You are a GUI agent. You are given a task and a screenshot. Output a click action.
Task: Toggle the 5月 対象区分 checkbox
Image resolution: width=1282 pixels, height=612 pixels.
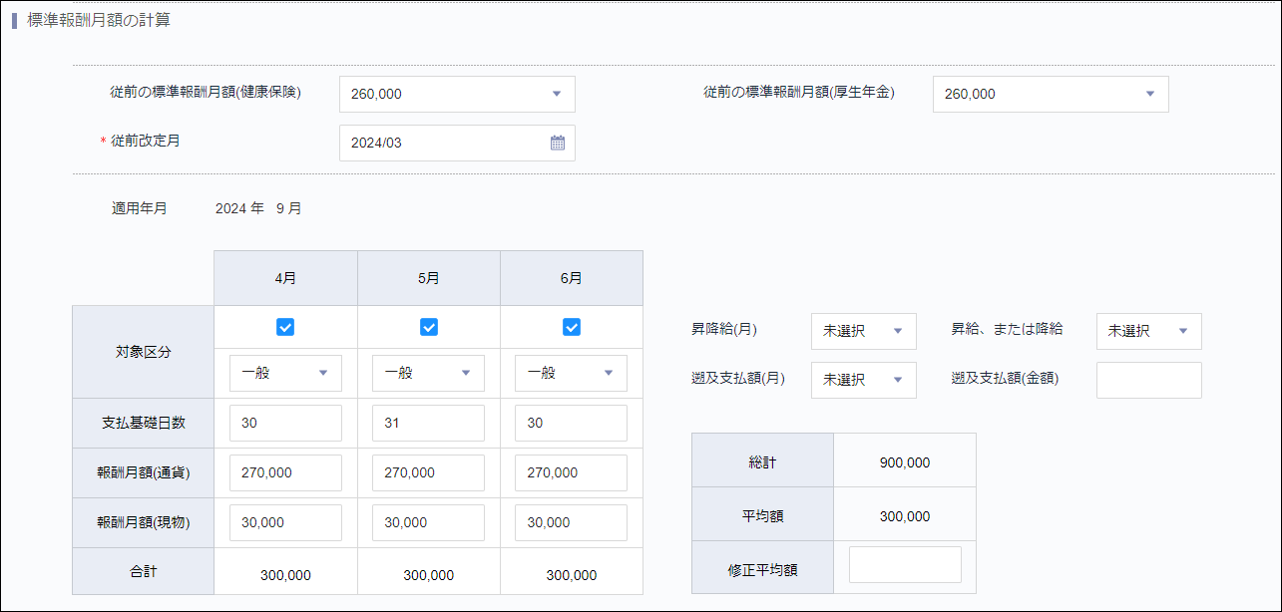pos(429,327)
